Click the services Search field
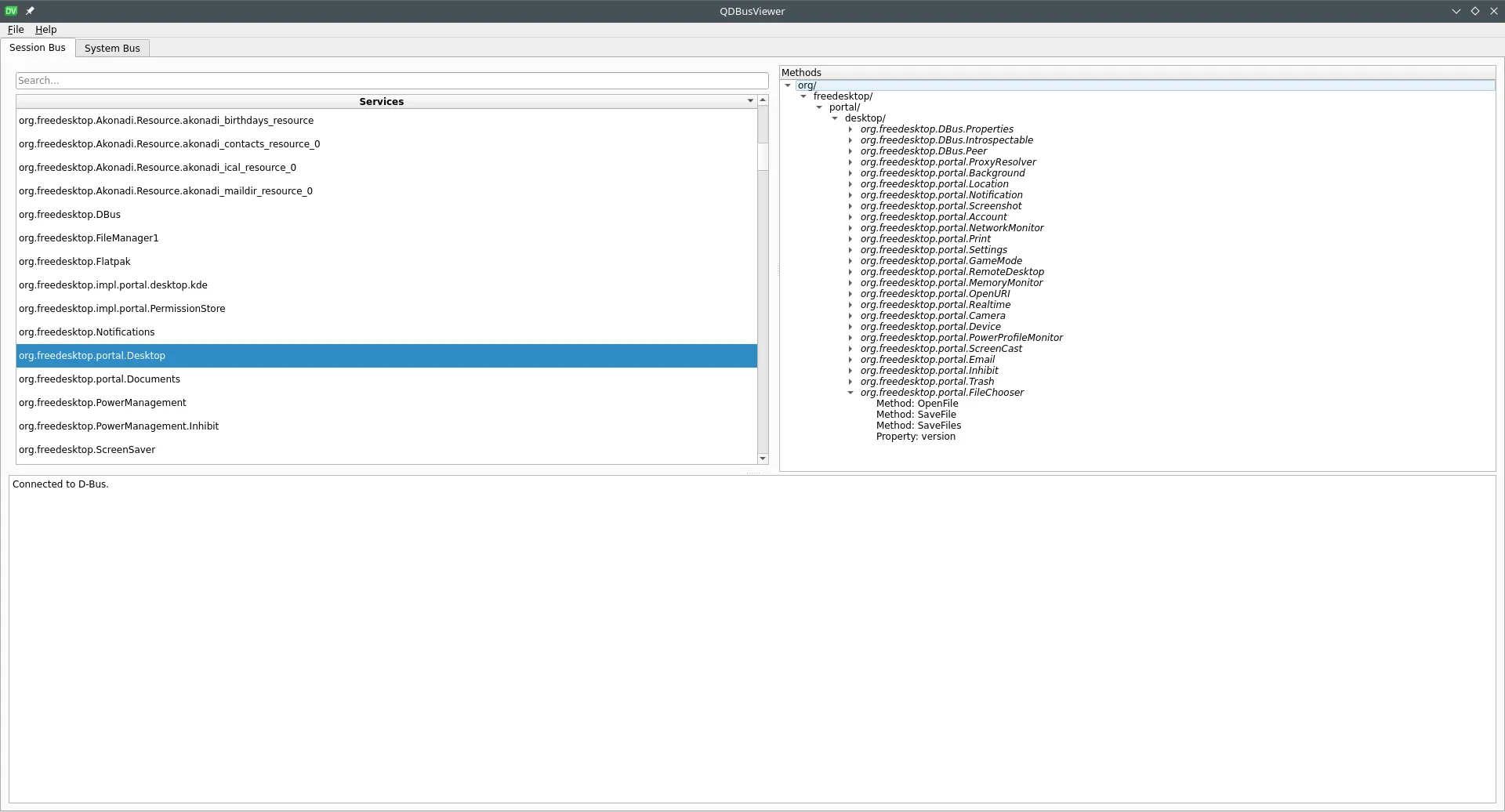The height and width of the screenshot is (812, 1505). point(392,81)
